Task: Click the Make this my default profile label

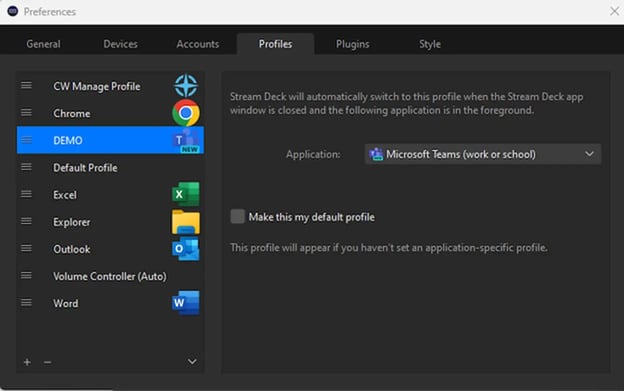Action: pos(312,217)
